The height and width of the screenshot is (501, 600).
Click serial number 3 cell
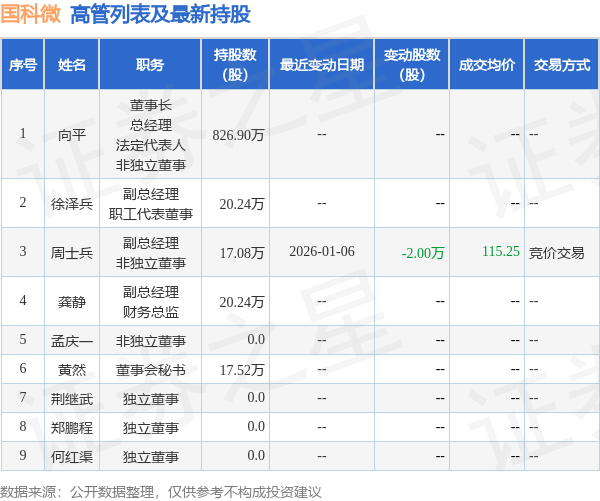coord(23,251)
